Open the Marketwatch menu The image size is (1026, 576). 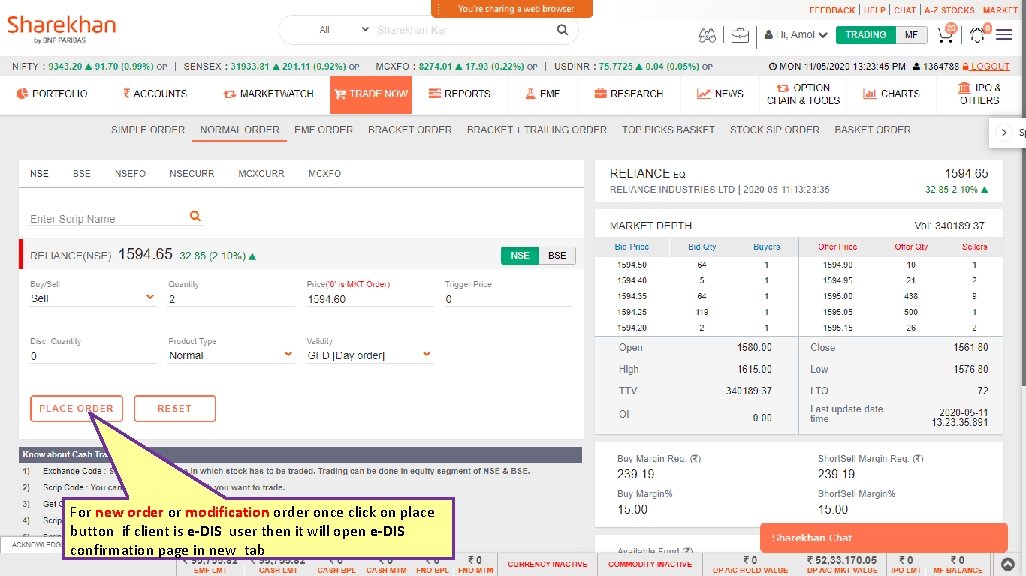click(x=269, y=94)
